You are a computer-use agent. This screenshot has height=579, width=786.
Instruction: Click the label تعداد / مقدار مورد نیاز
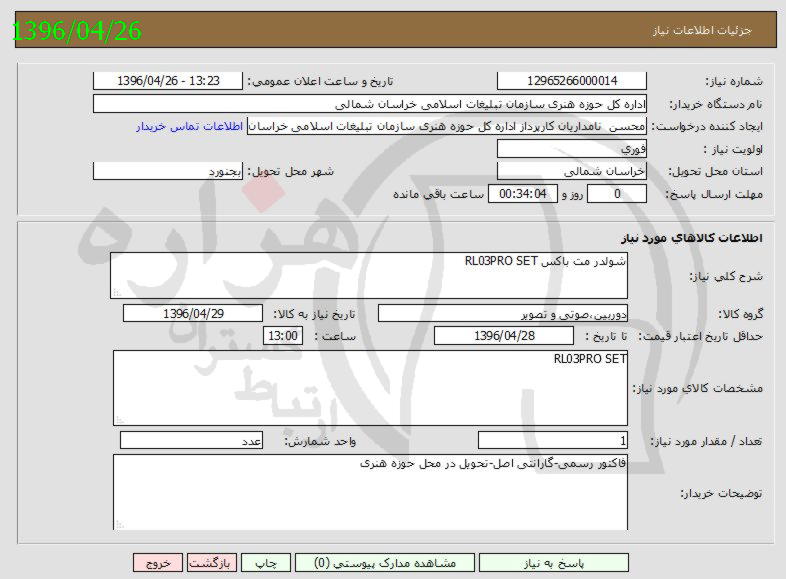tap(707, 441)
